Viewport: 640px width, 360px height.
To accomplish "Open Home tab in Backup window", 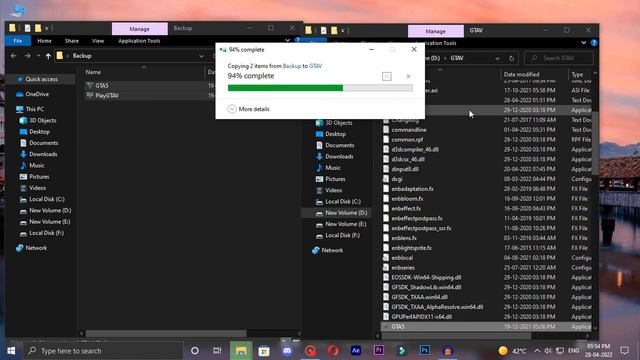I will pyautogui.click(x=44, y=41).
